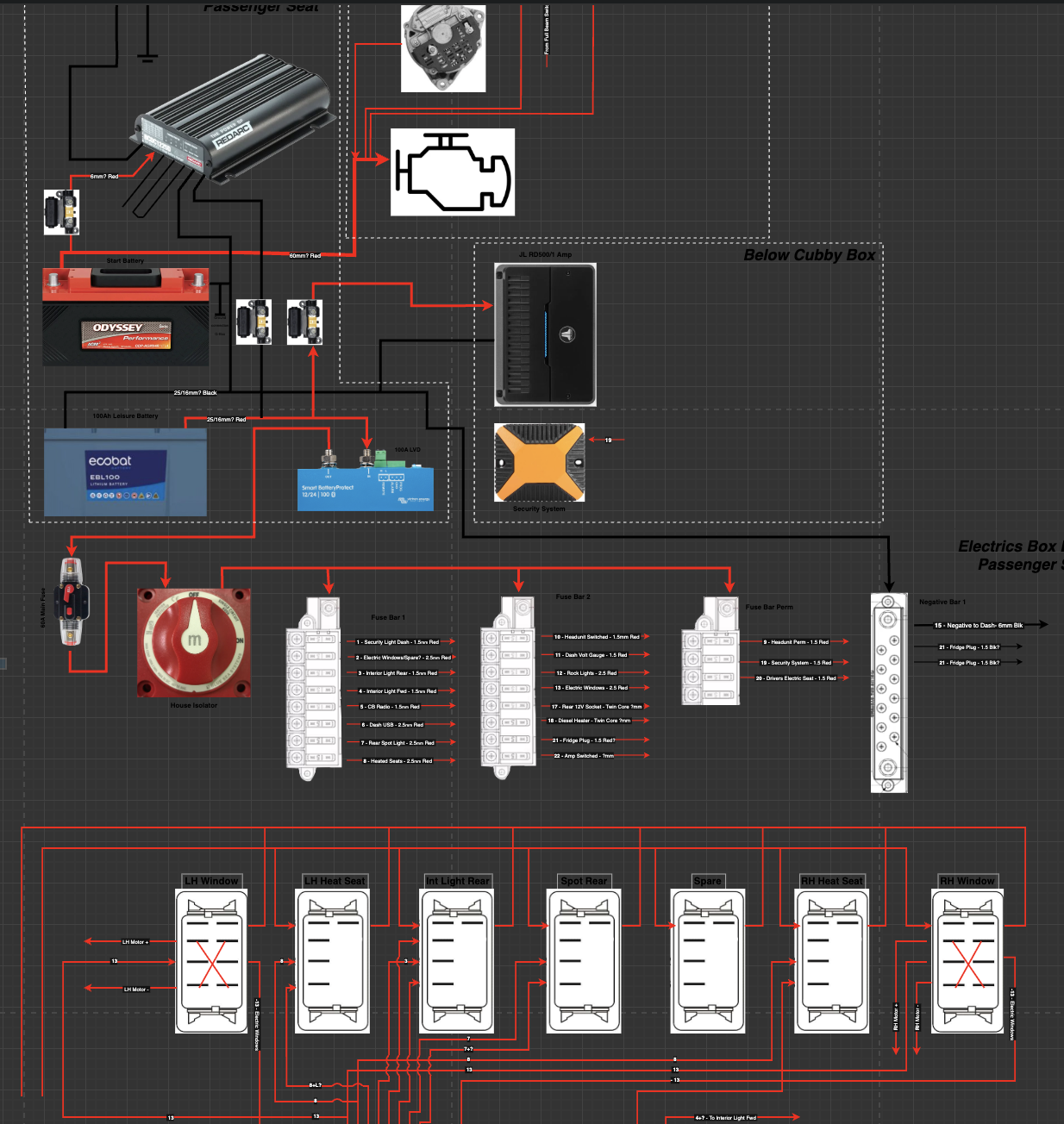This screenshot has width=1064, height=1124.
Task: Select the red House Isolator switch
Action: (x=193, y=642)
